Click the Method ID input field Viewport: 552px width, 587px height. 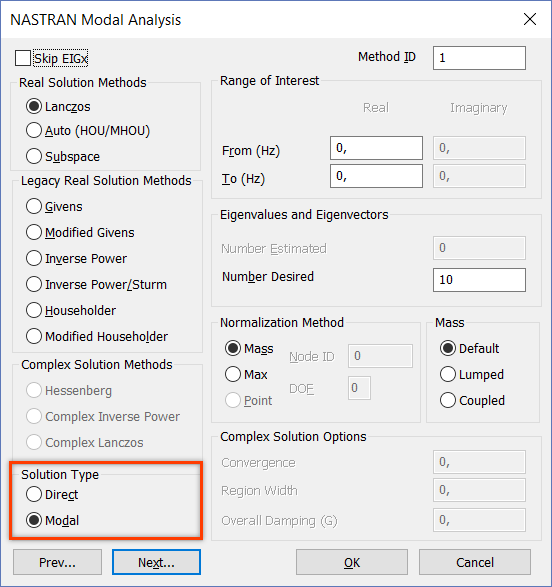click(479, 58)
